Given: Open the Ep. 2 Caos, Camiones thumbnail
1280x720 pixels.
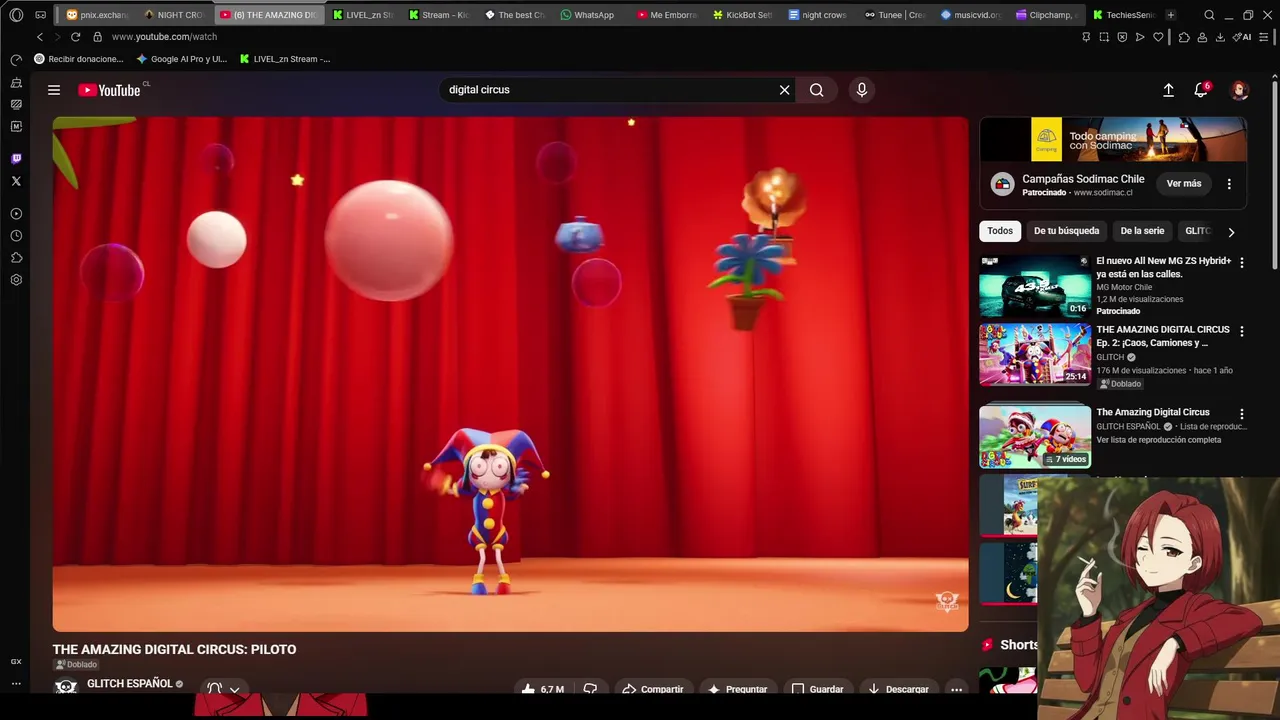Looking at the screenshot, I should [x=1035, y=355].
